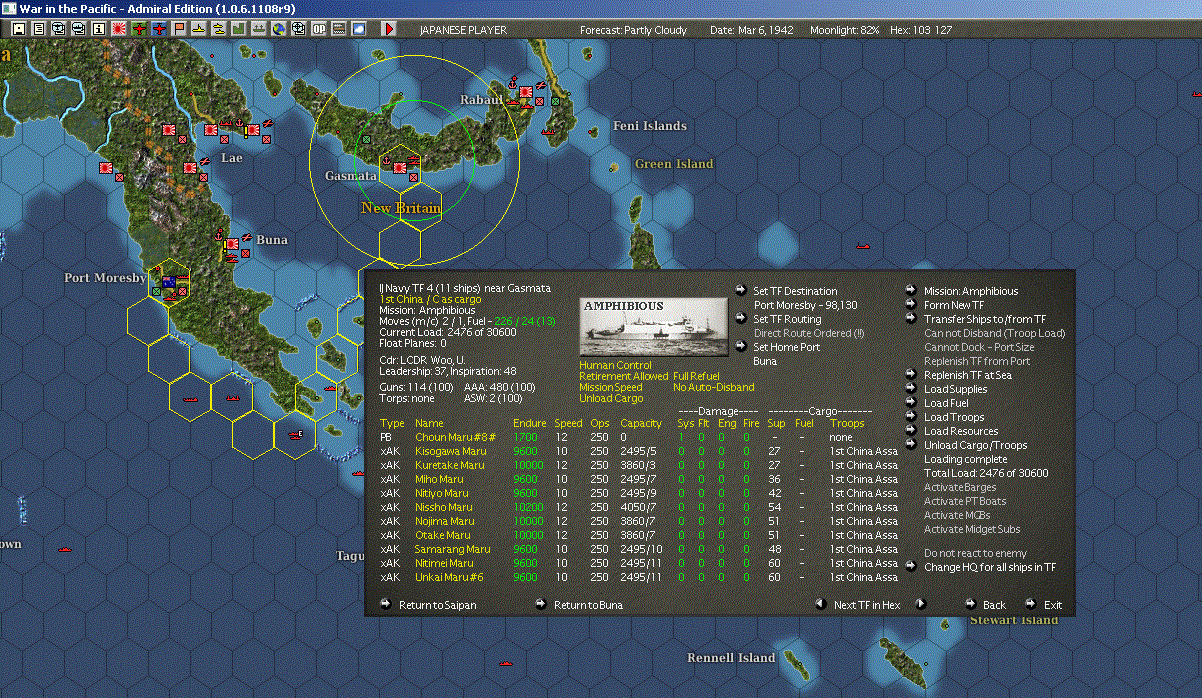Click the Feni Islands map label
The image size is (1202, 698).
coord(650,126)
